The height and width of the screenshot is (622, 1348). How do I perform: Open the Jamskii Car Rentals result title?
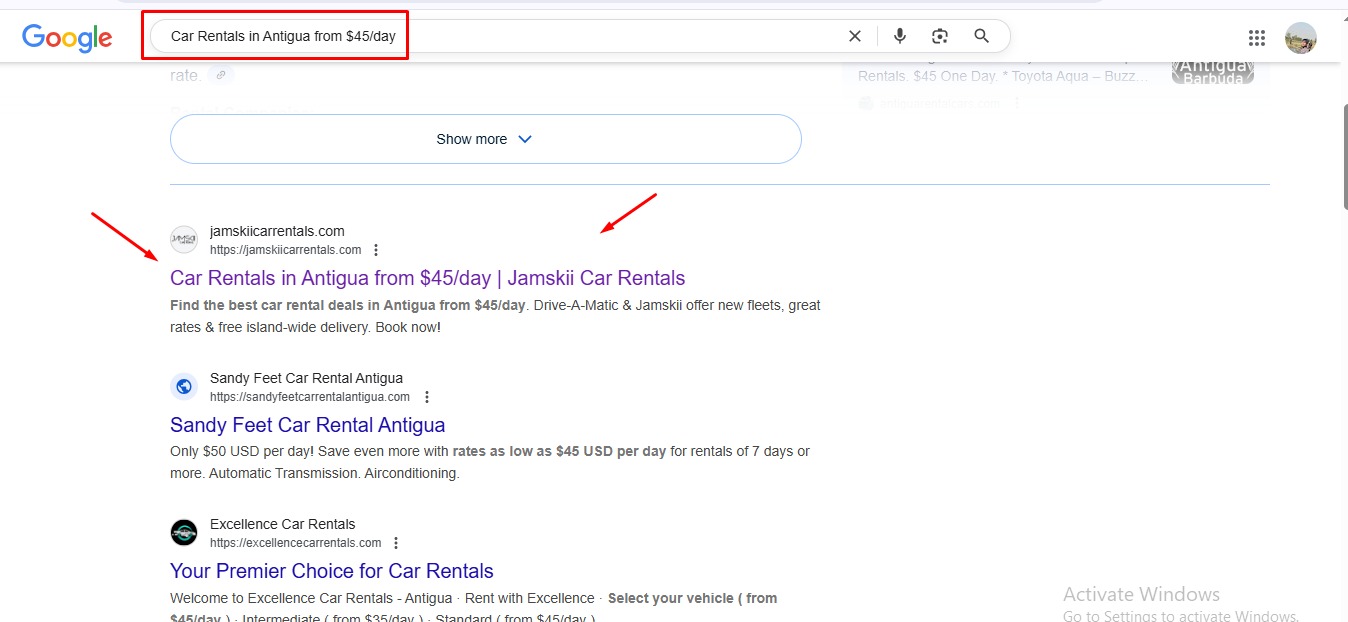(427, 278)
